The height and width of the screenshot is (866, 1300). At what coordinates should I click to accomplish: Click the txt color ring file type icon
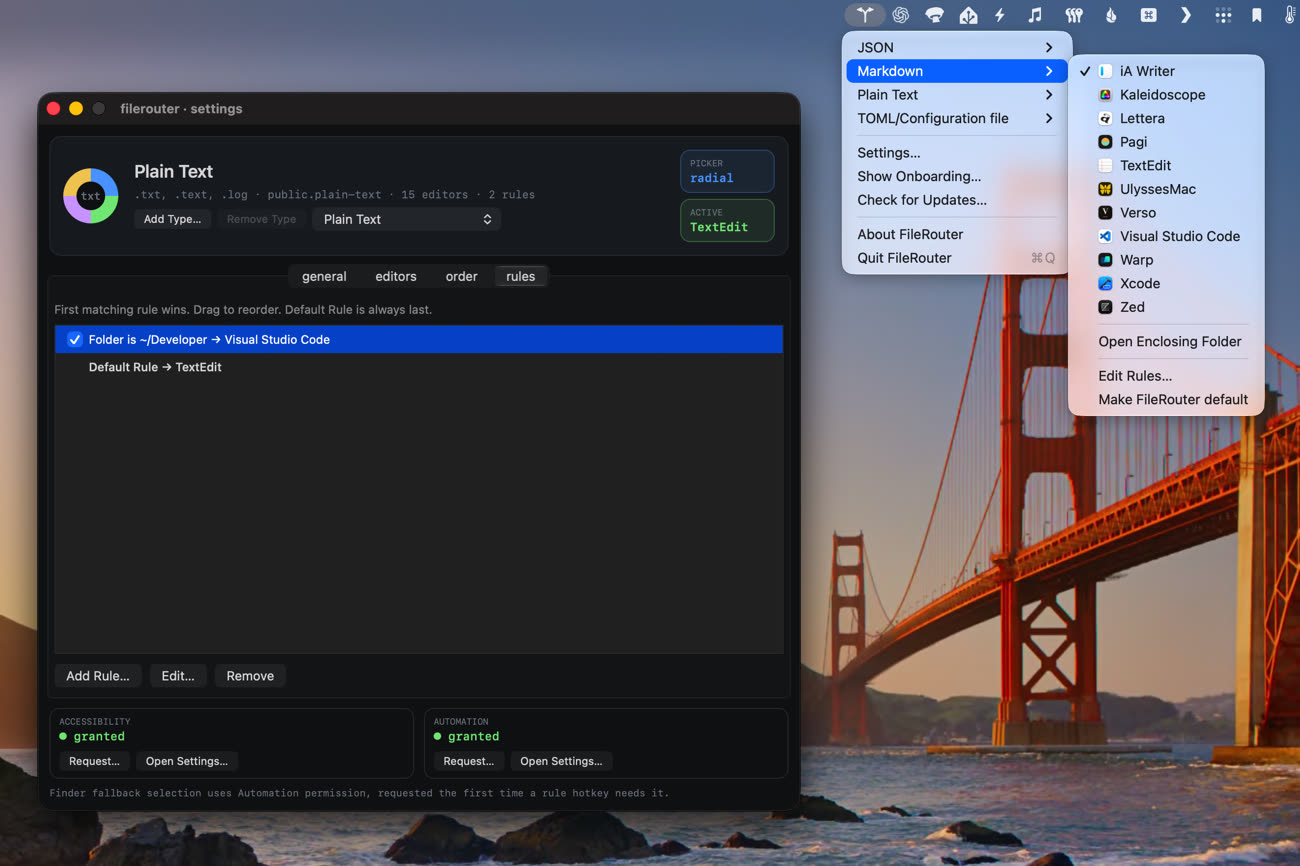point(91,196)
